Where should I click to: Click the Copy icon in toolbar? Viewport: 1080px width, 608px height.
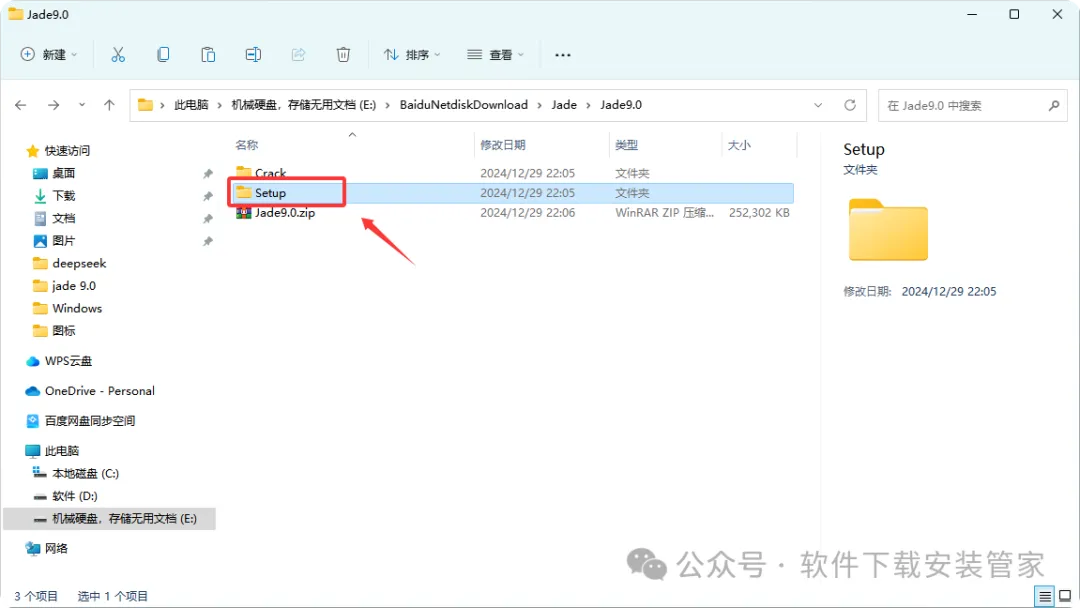tap(163, 54)
